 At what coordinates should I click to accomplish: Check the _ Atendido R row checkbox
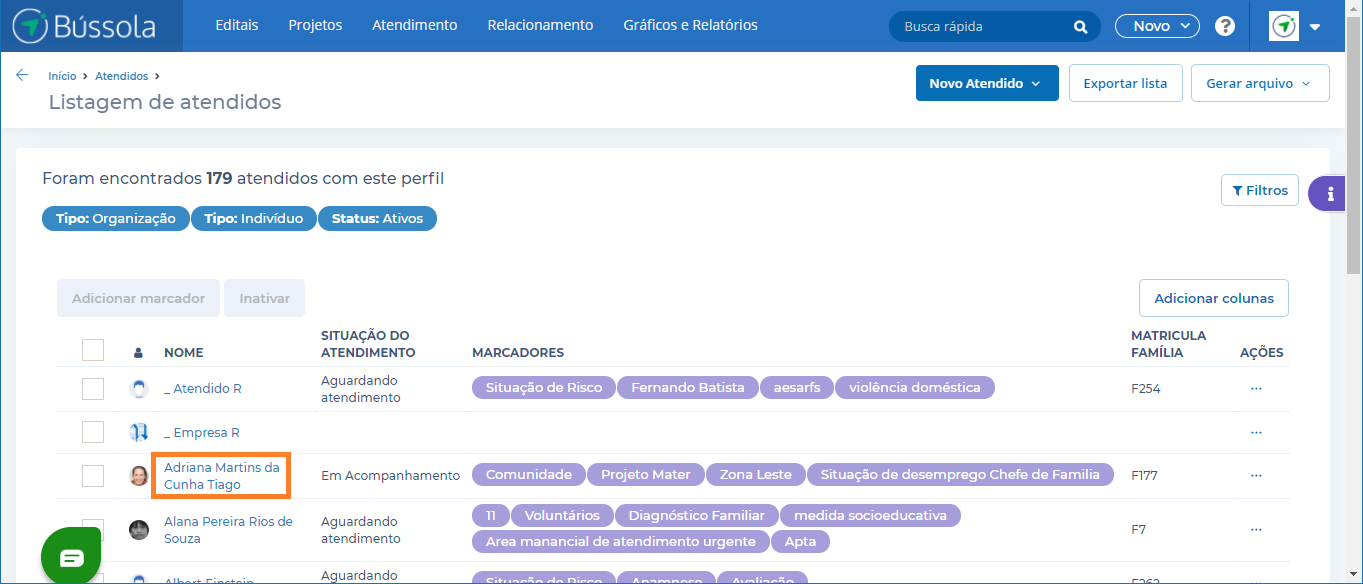[93, 389]
